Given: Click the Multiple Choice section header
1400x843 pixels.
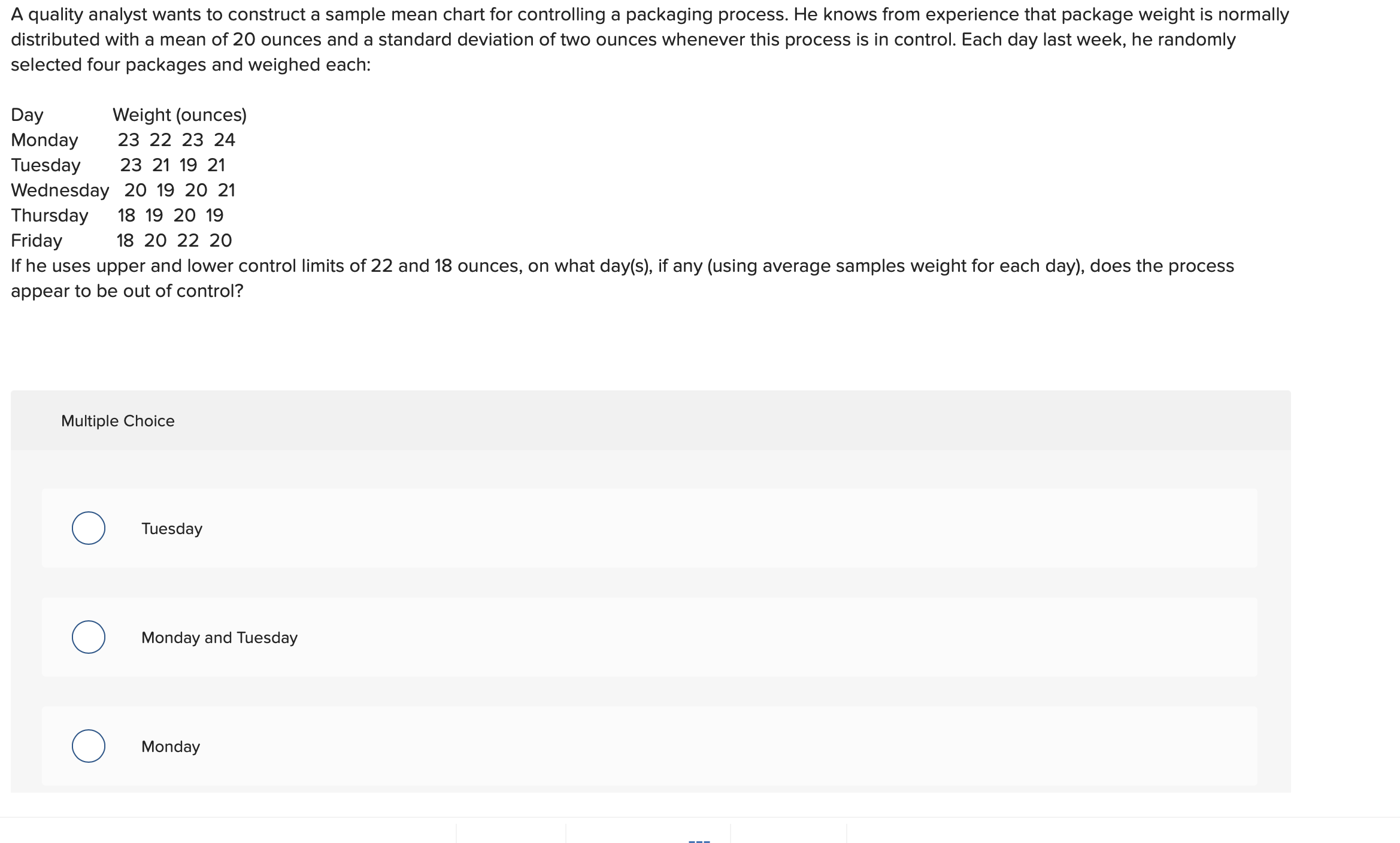Looking at the screenshot, I should tap(117, 420).
